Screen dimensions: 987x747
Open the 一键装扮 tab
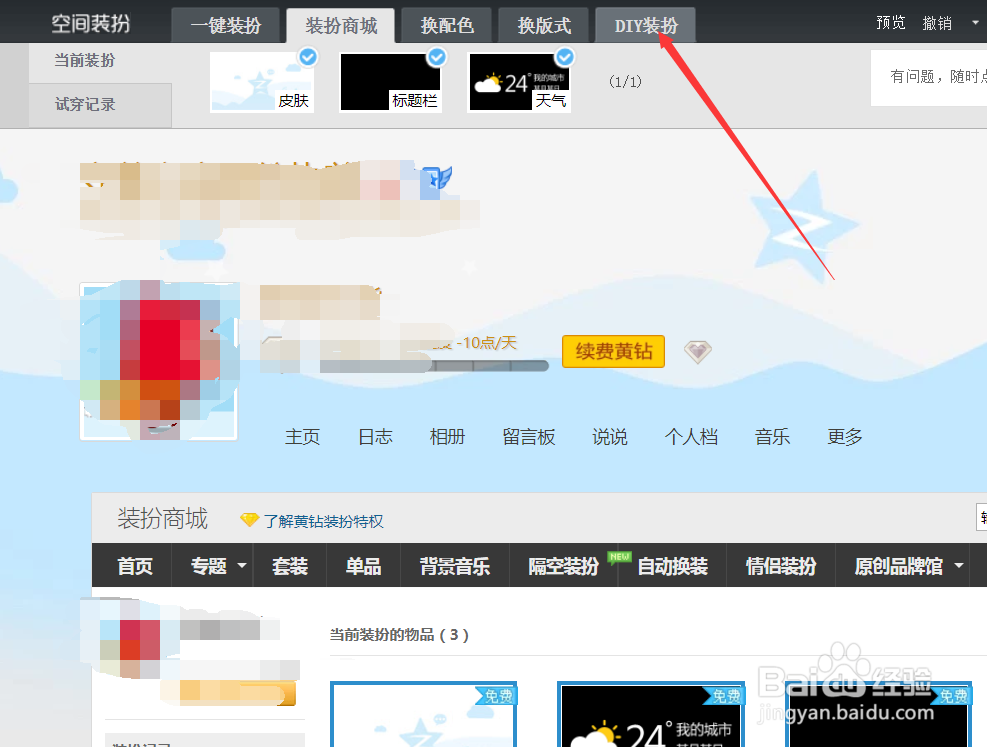click(225, 25)
